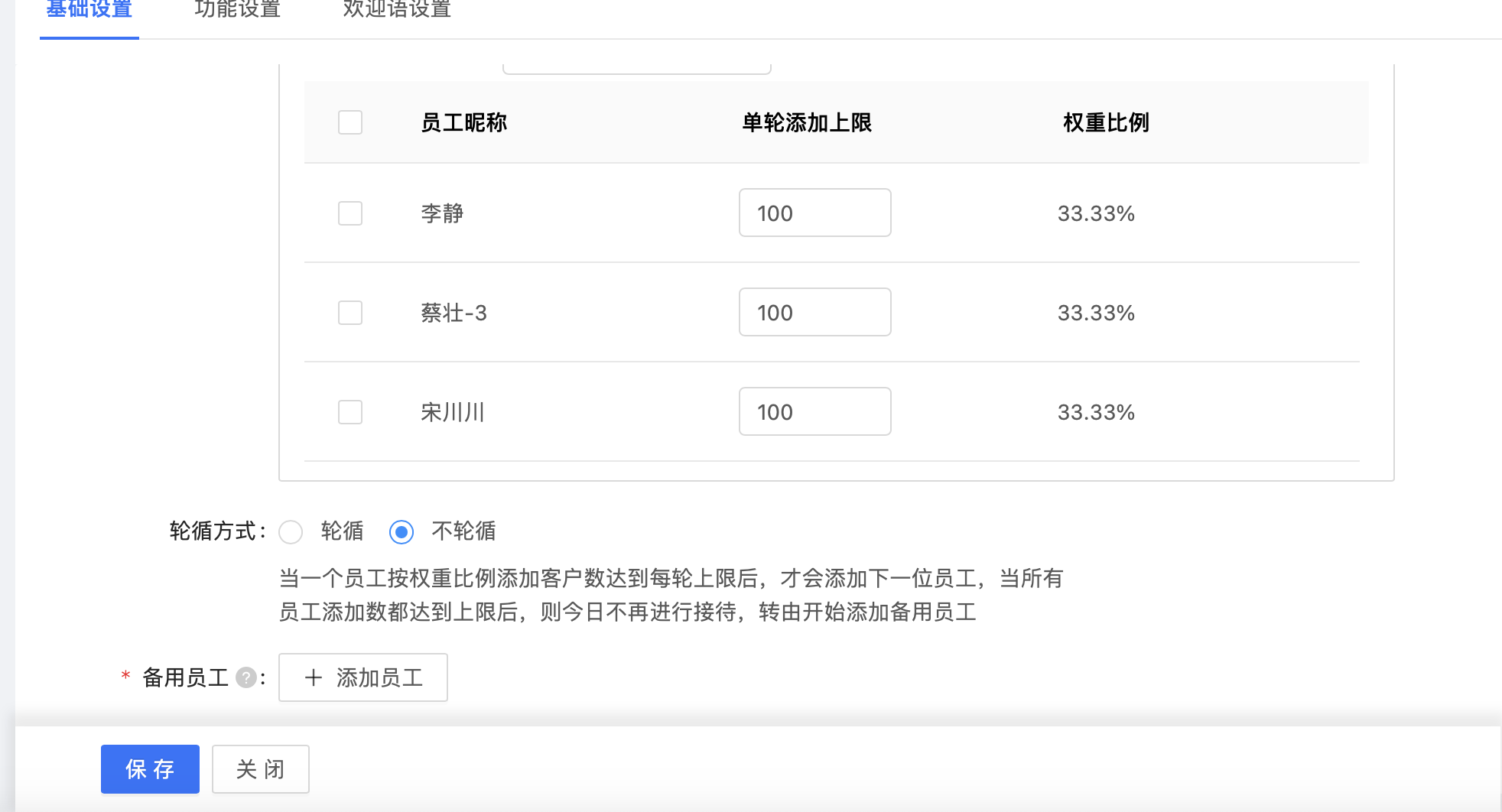Viewport: 1502px width, 812px height.
Task: Click the name 李静 in the table
Action: point(442,213)
